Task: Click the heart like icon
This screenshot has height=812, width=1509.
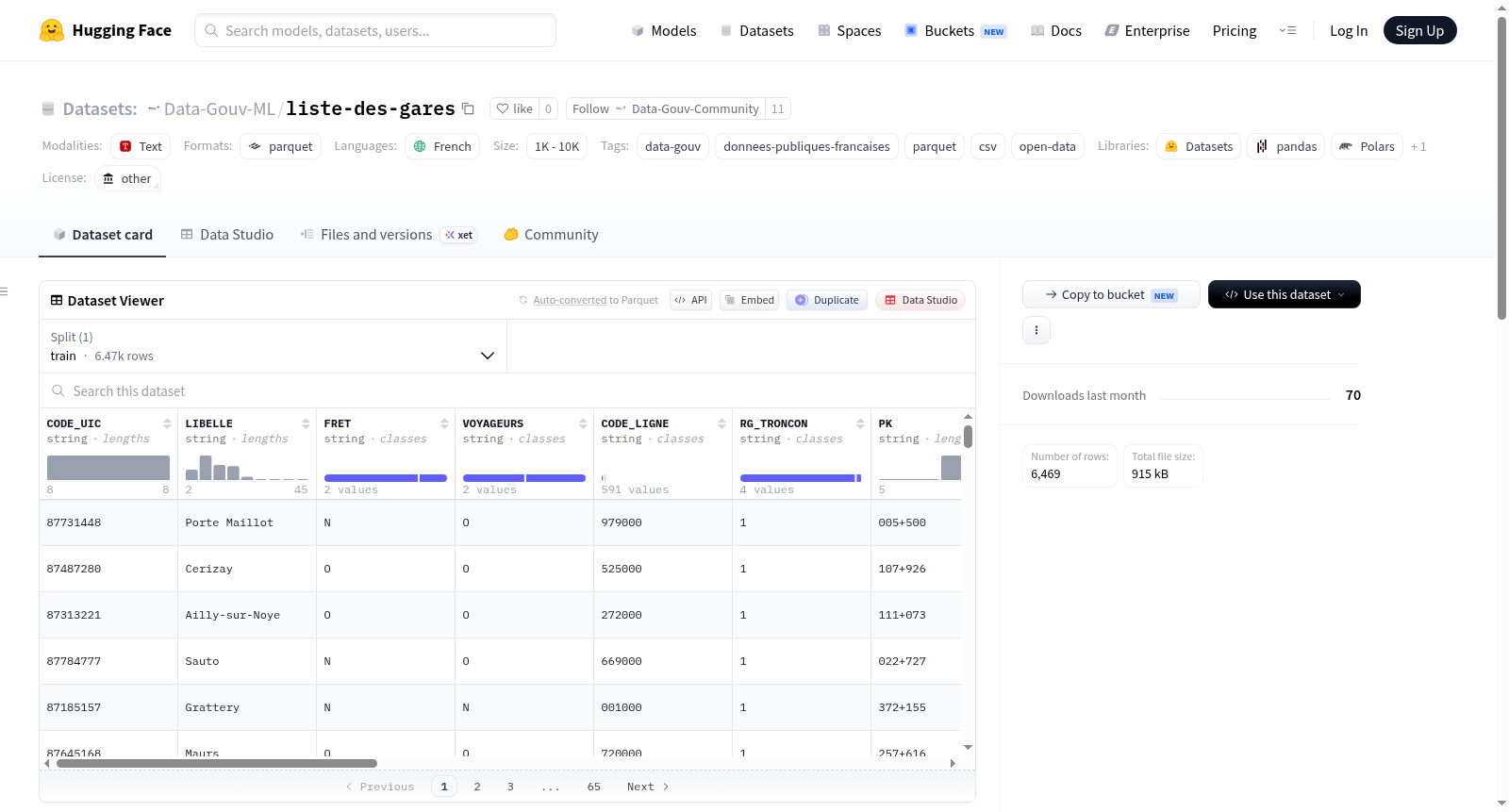Action: [503, 108]
